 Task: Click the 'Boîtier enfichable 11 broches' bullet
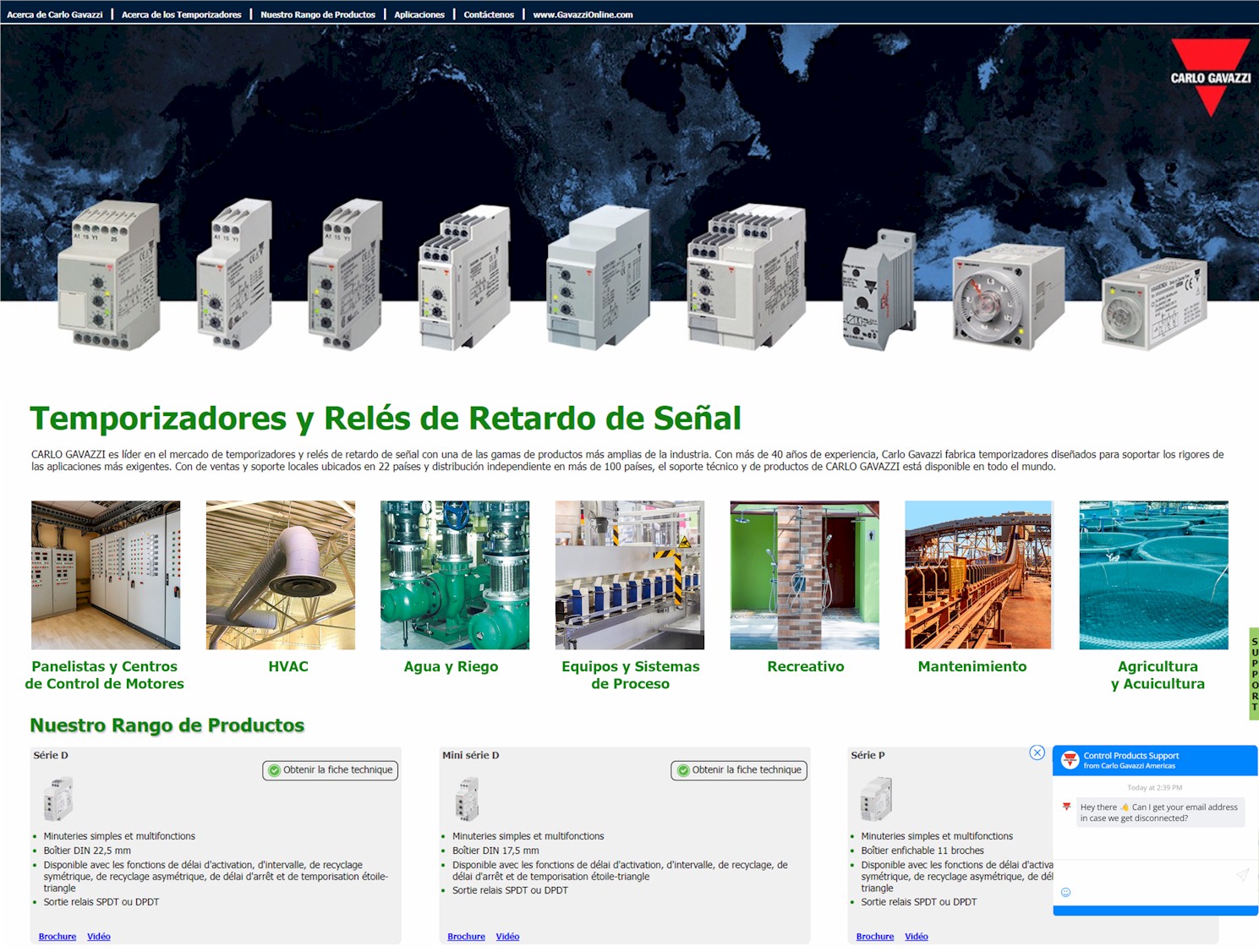[x=922, y=851]
